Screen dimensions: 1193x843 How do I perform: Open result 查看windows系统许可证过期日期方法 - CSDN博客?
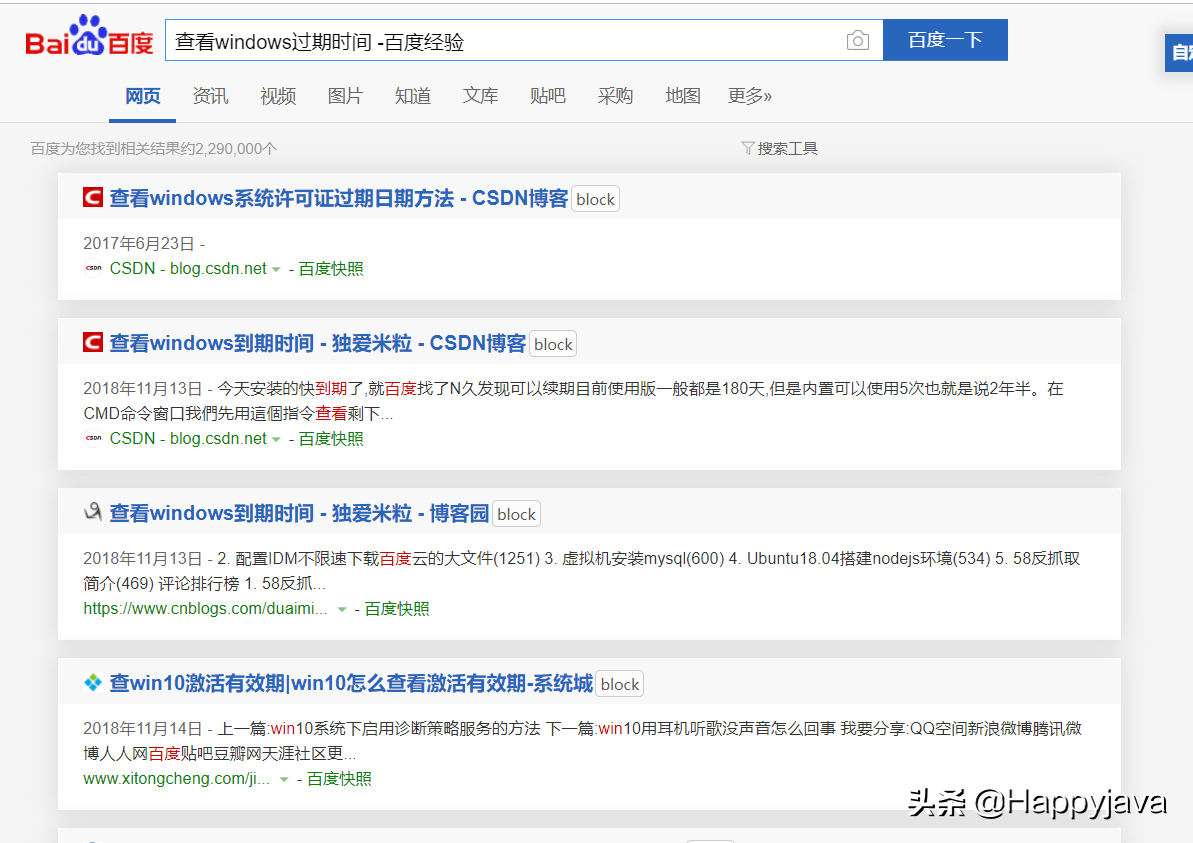pyautogui.click(x=339, y=199)
